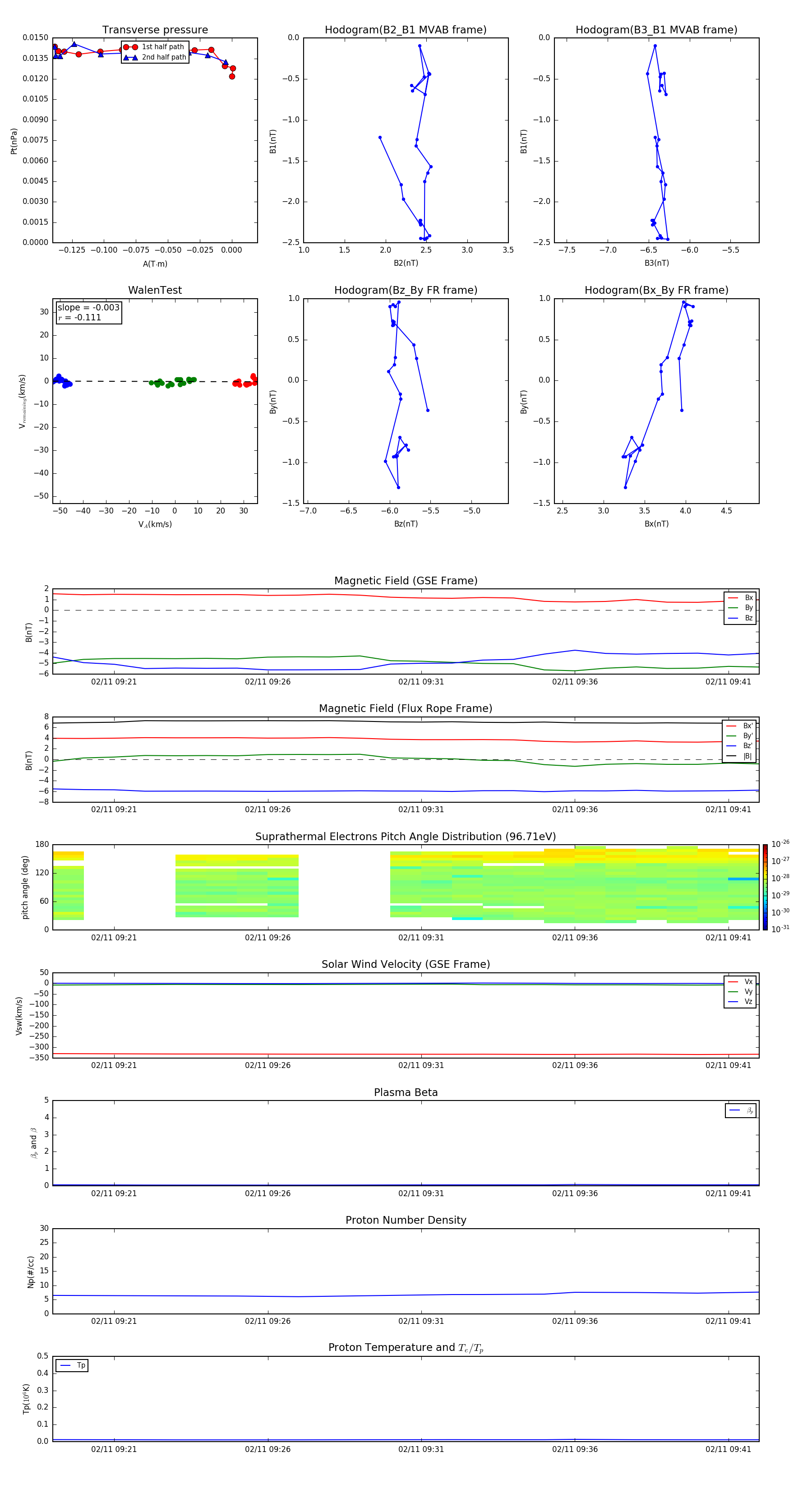The height and width of the screenshot is (1489, 812).
Task: Select the '|B|' entry in Flux Rope legend
Action: pyautogui.click(x=740, y=756)
